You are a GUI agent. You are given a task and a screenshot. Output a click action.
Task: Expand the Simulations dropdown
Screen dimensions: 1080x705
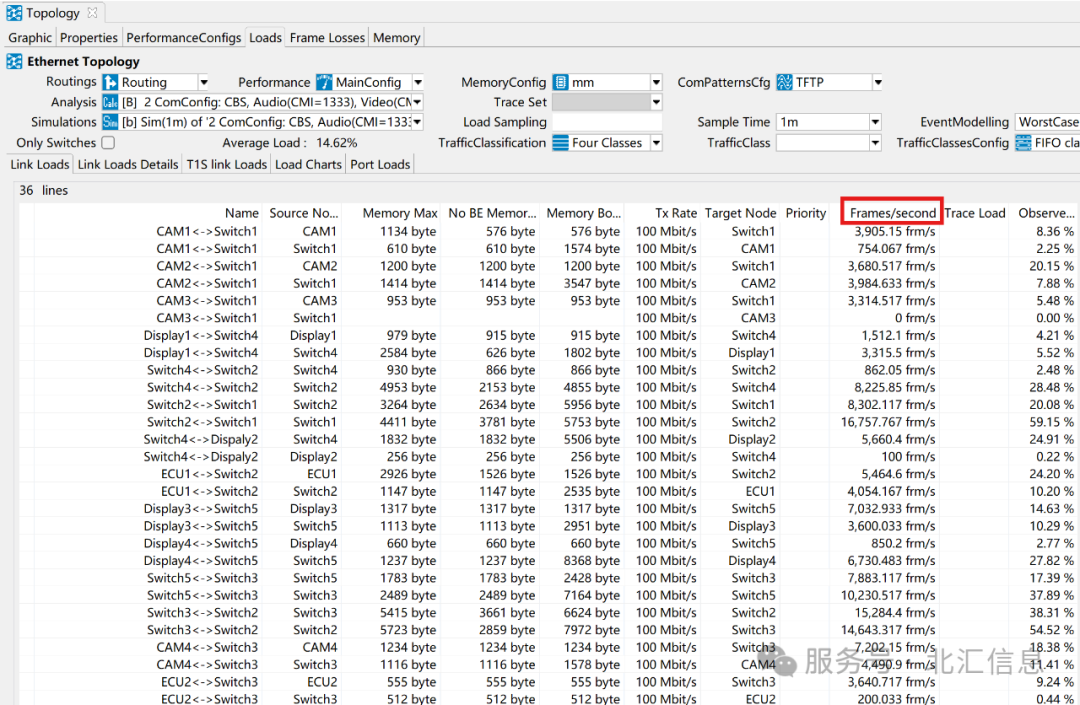pyautogui.click(x=417, y=122)
